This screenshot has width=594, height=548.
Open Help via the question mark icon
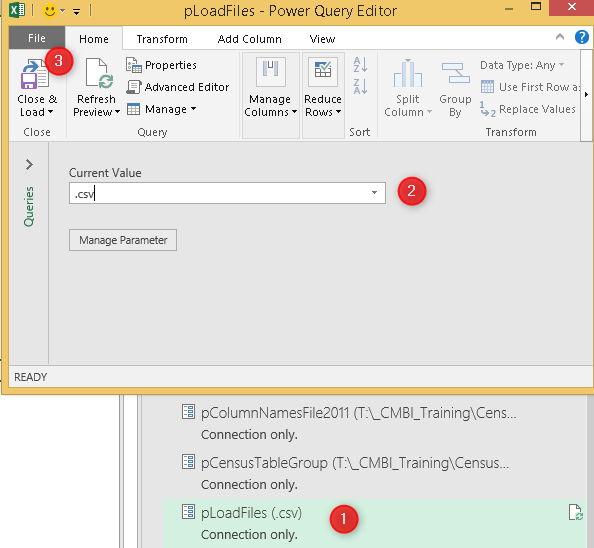click(581, 37)
